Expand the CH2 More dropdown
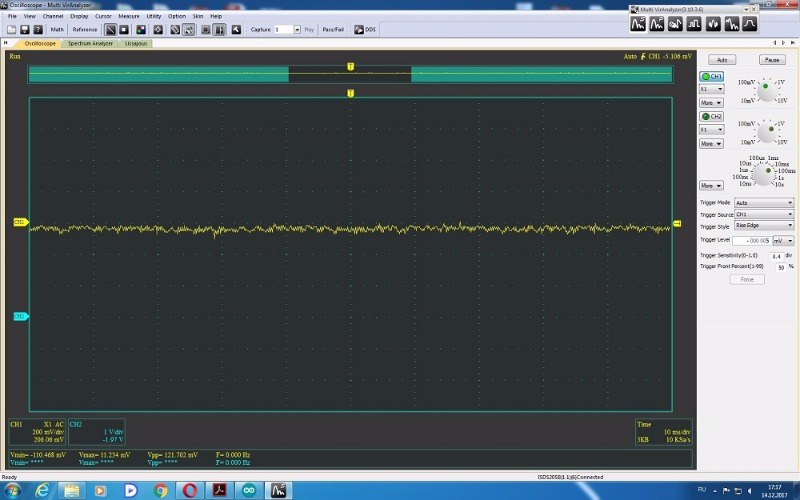Screen dimensions: 800x500 [711, 144]
